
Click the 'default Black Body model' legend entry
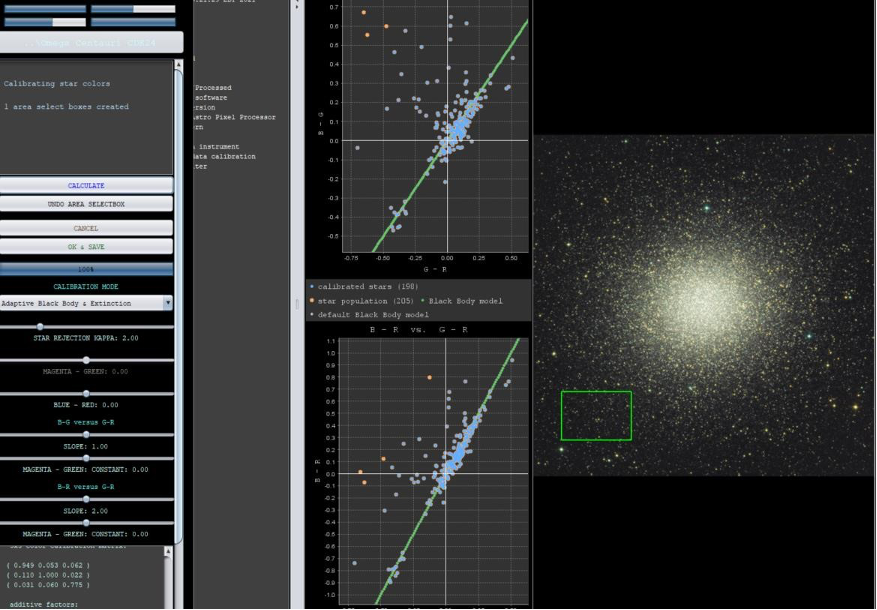click(370, 315)
